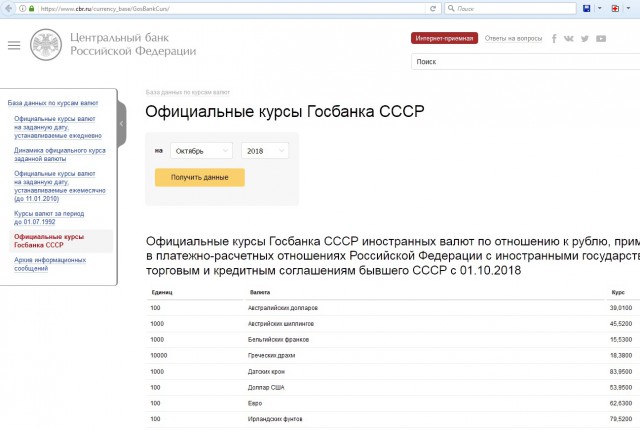This screenshot has height=430, width=640.
Task: Click the Bank of Russia emblem logo
Action: click(46, 44)
